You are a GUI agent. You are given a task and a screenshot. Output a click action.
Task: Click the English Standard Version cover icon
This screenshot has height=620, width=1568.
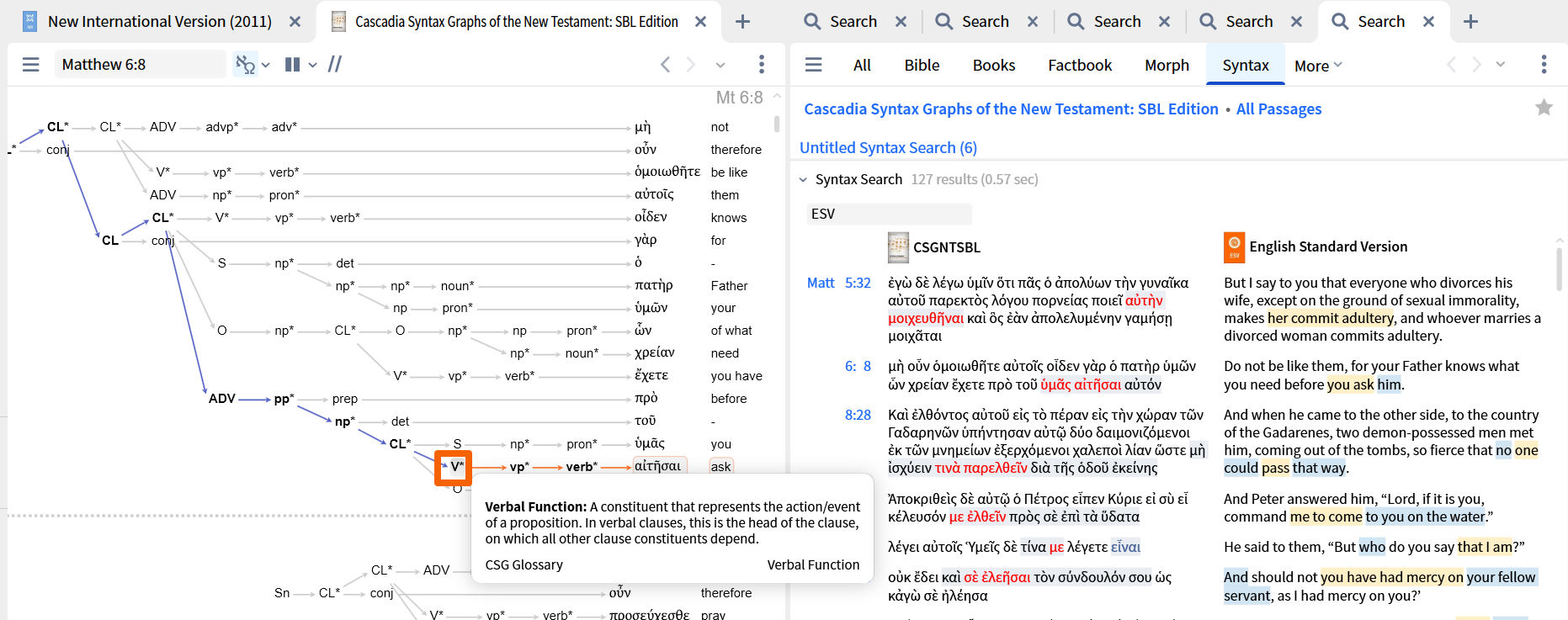click(x=1234, y=247)
